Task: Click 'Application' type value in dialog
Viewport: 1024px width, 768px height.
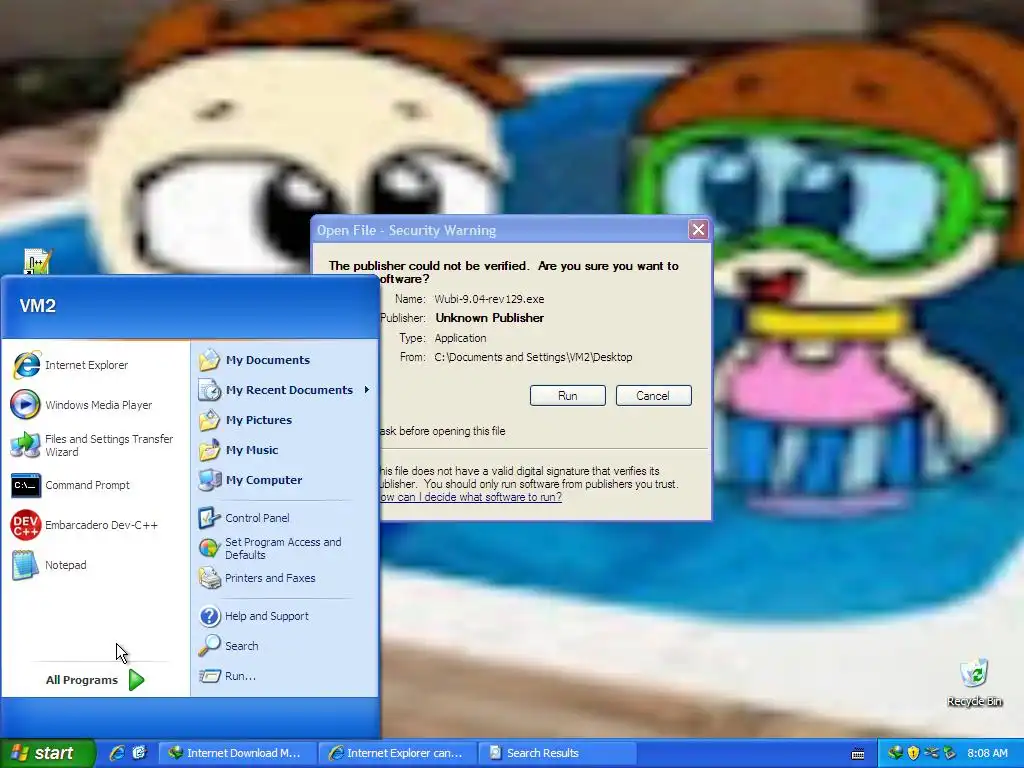Action: (460, 338)
